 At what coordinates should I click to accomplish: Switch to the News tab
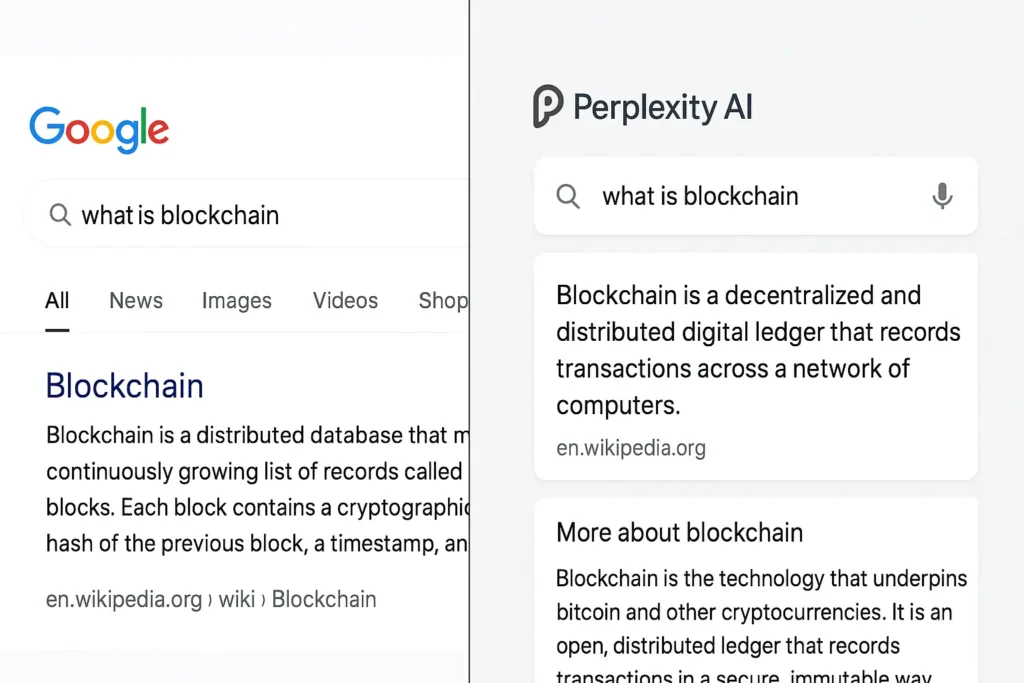136,300
